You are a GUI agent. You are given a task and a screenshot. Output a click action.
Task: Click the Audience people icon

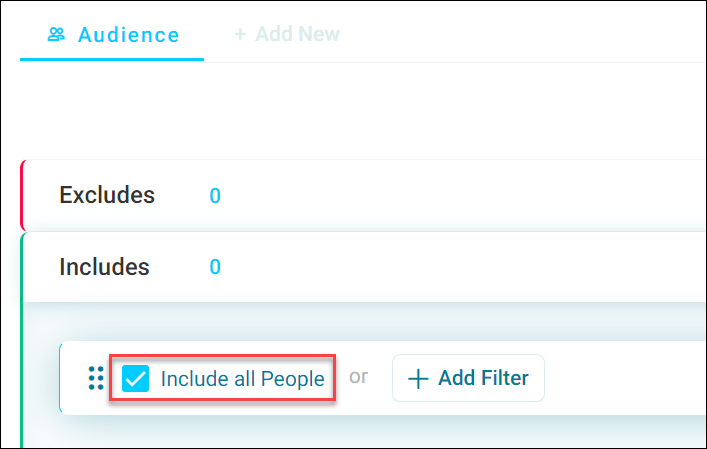coord(56,34)
